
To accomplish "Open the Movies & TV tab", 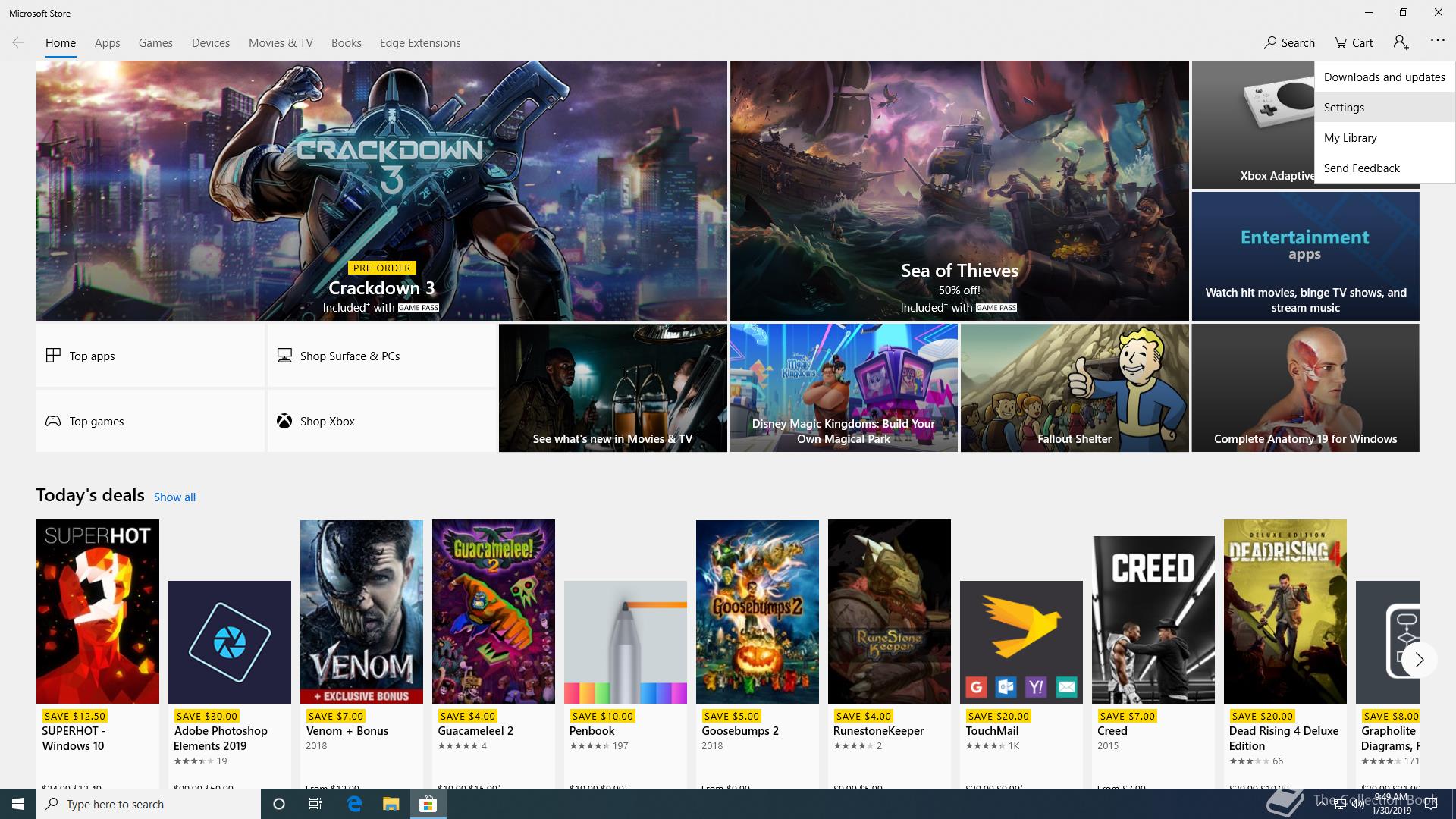I will 281,43.
